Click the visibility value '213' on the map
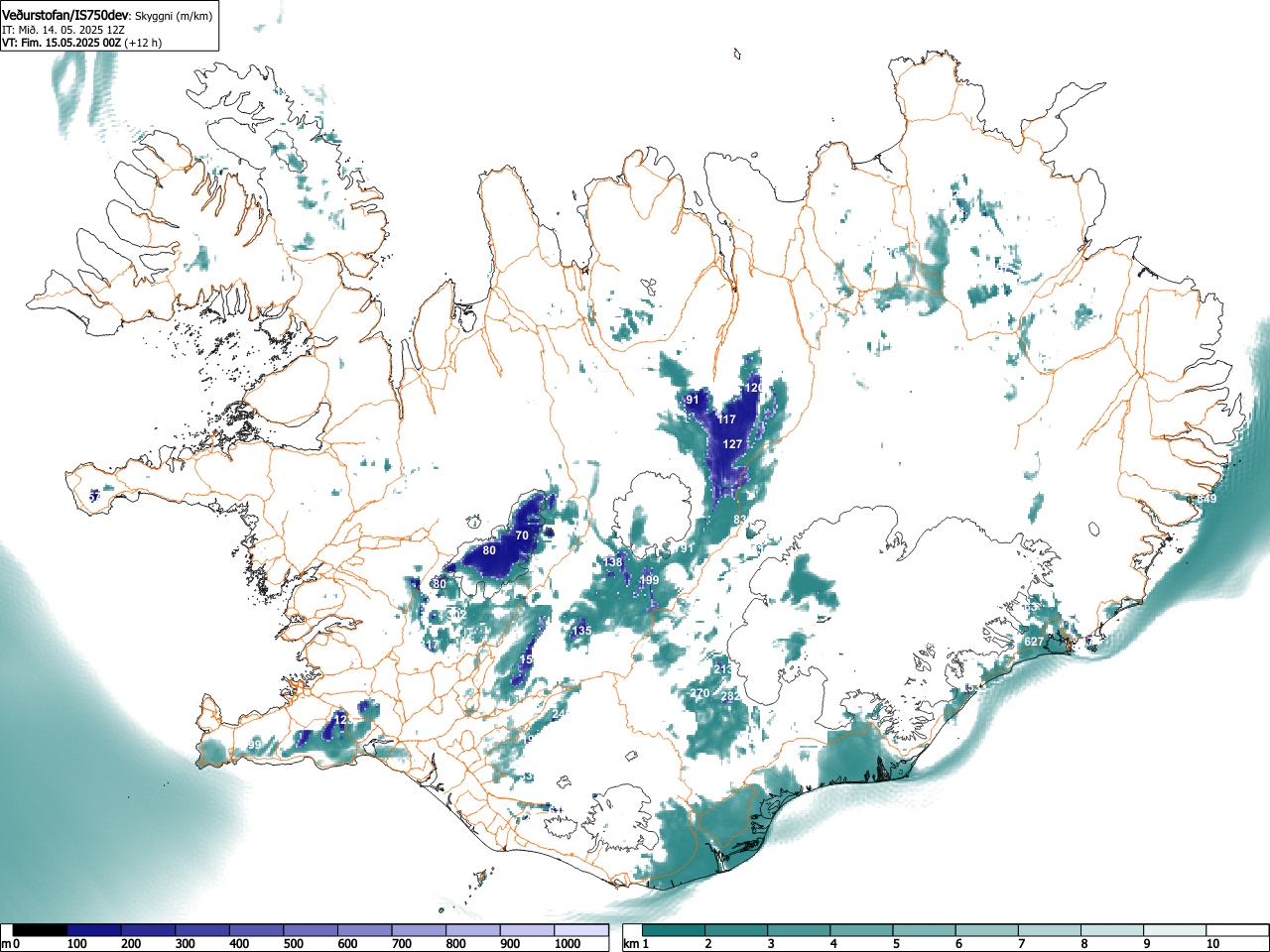The height and width of the screenshot is (952, 1270). [722, 669]
